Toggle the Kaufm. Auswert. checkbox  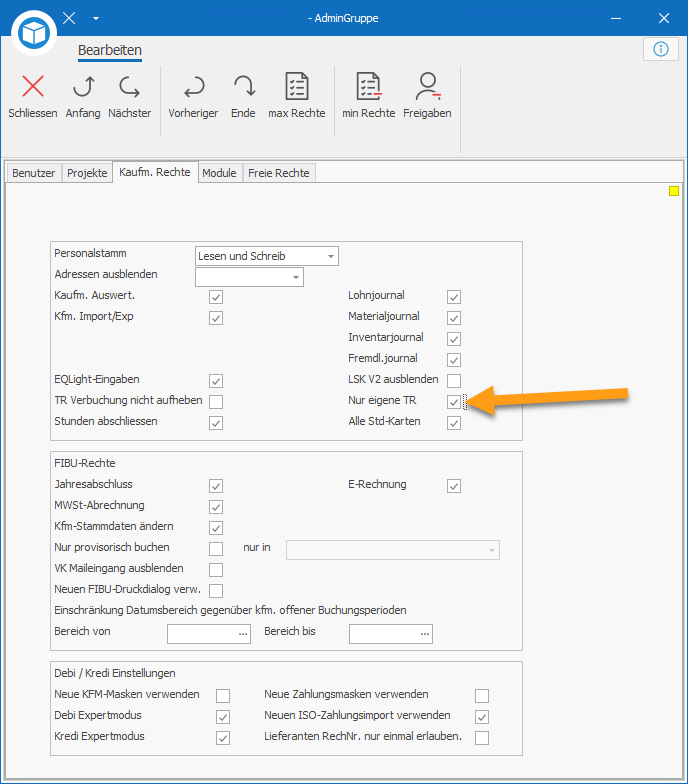(216, 297)
